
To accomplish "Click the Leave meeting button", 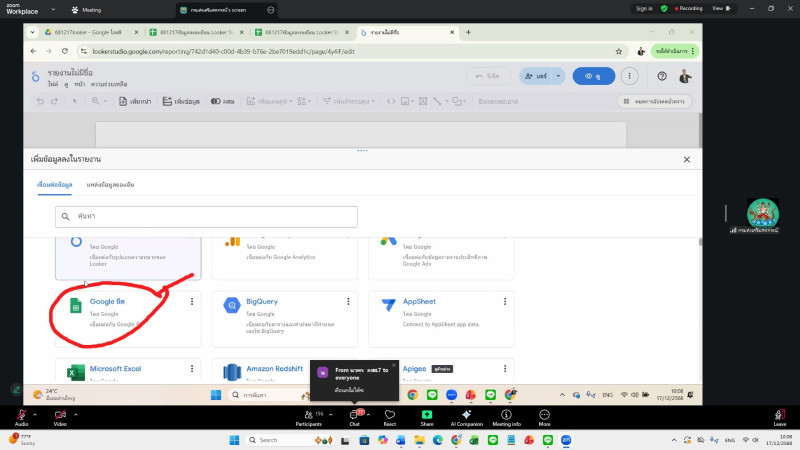I will (780, 416).
